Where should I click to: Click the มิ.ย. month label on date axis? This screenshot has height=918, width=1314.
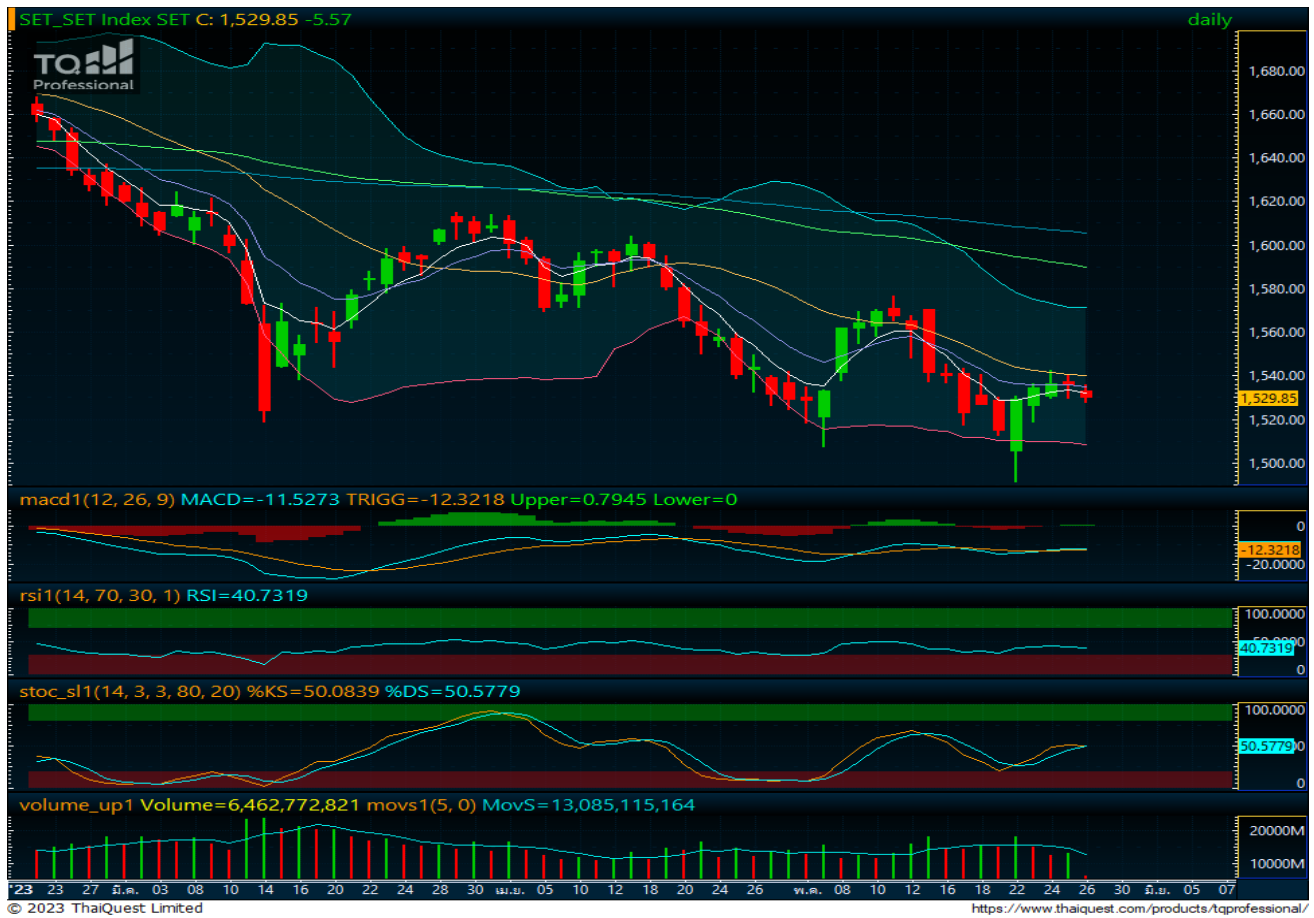point(1156,888)
